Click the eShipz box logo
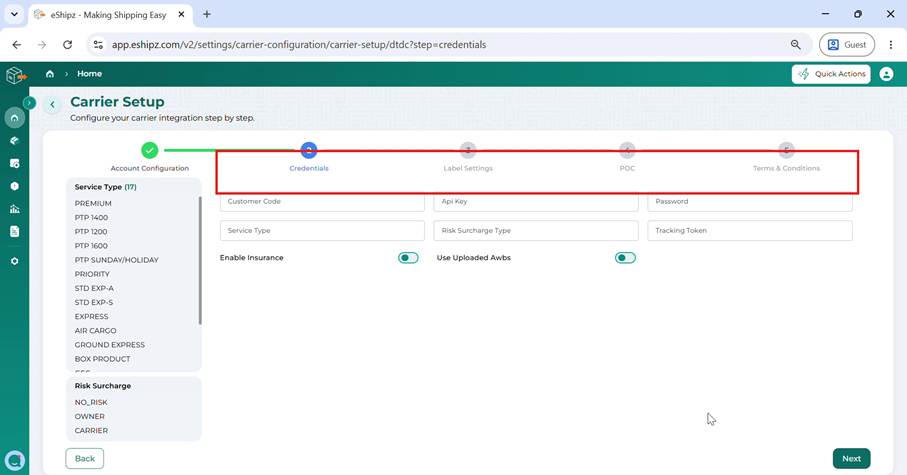This screenshot has height=475, width=907. tap(16, 75)
